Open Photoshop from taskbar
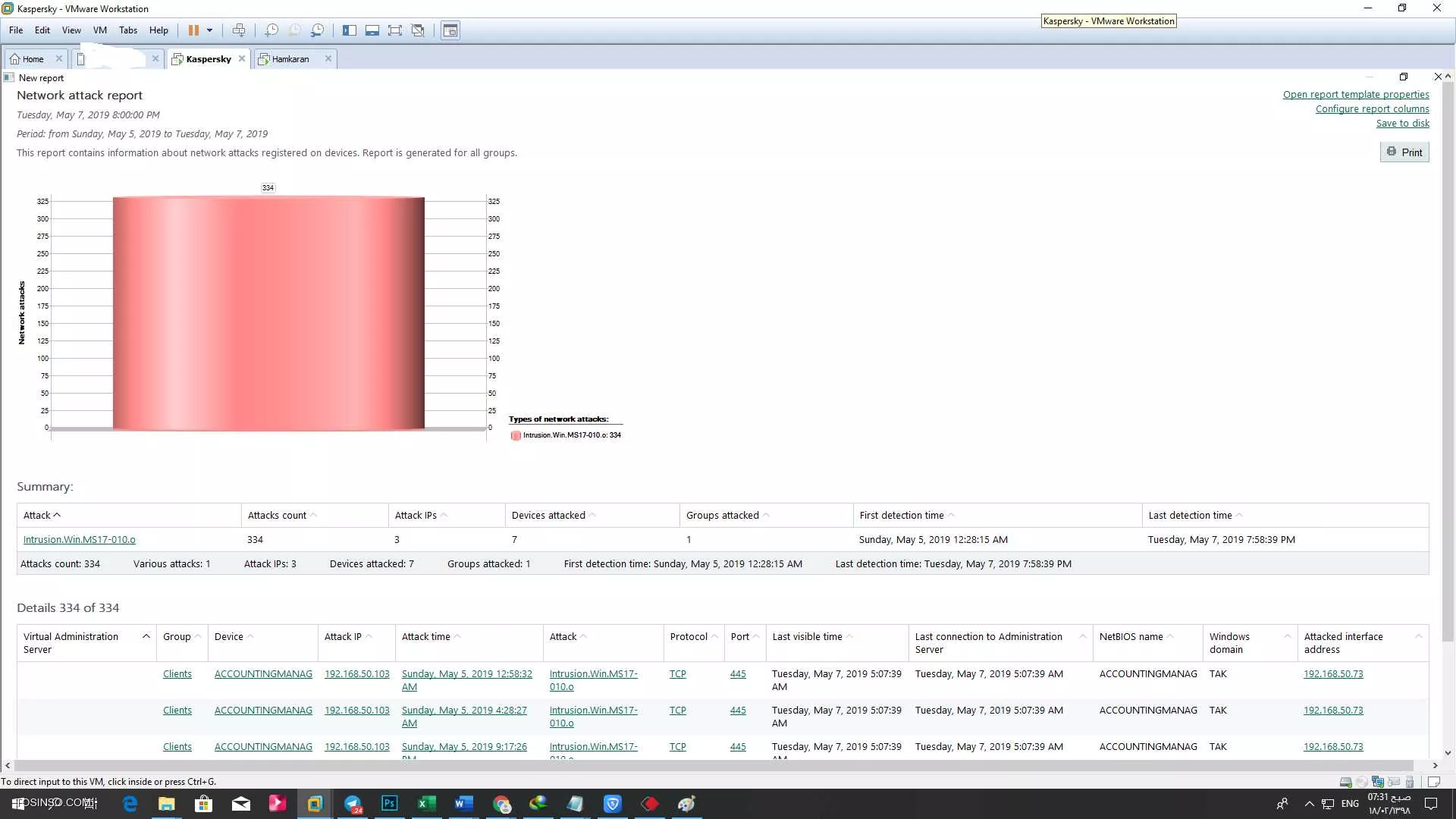The width and height of the screenshot is (1456, 819). 390,804
